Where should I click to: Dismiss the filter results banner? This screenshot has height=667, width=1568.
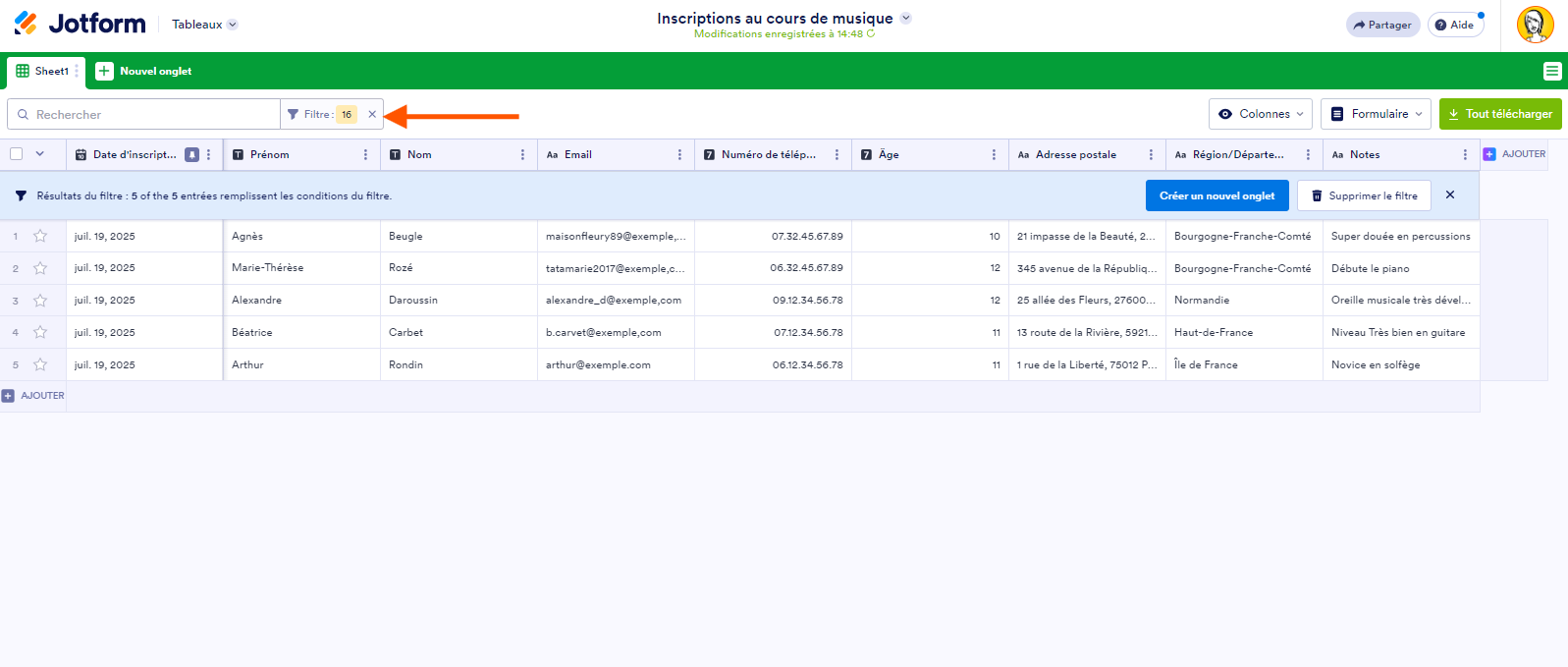click(1450, 195)
